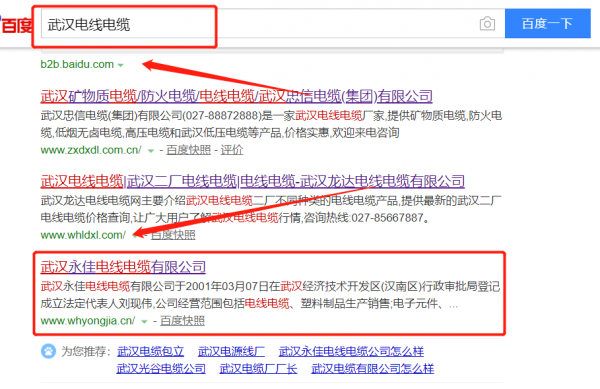Screen dimensions: 600x389
Task: Select recommended search 武汉电源线厂
Action: (x=232, y=351)
